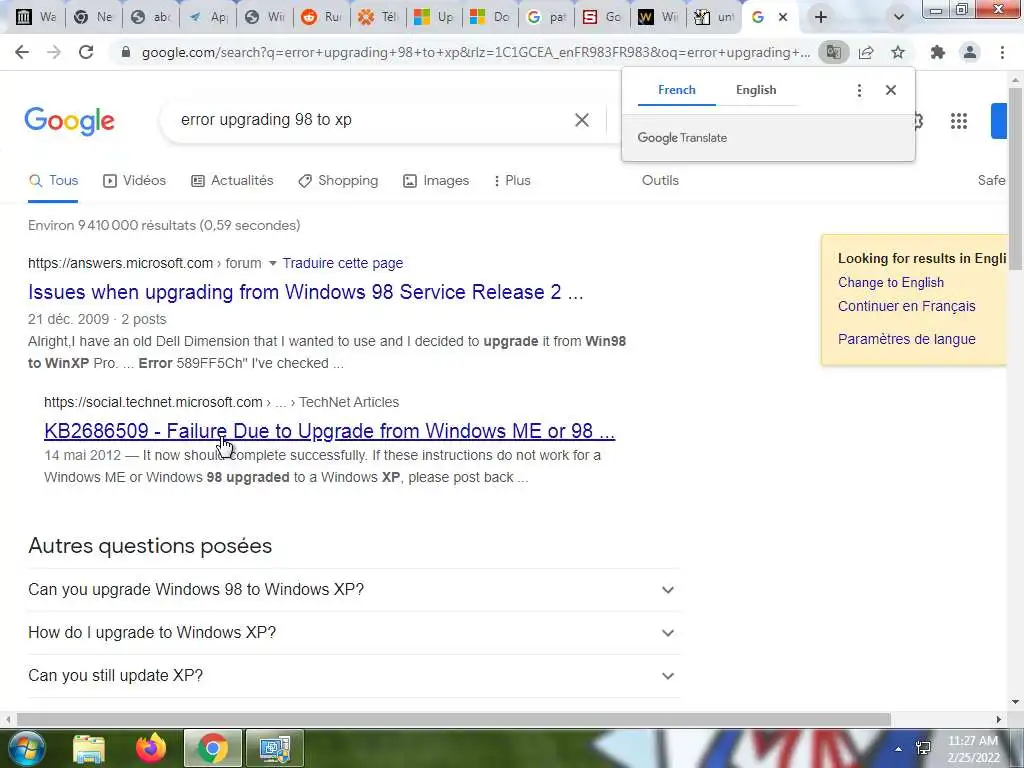This screenshot has width=1024, height=768.
Task: Select French in translate popup
Action: click(677, 90)
